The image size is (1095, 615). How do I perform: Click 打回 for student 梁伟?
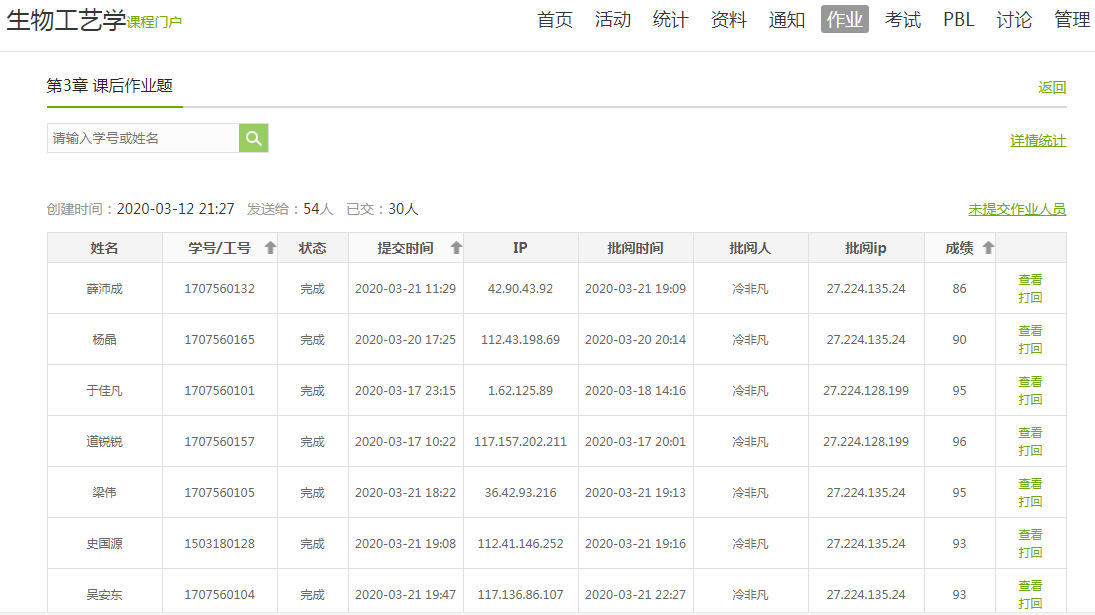coord(1030,502)
